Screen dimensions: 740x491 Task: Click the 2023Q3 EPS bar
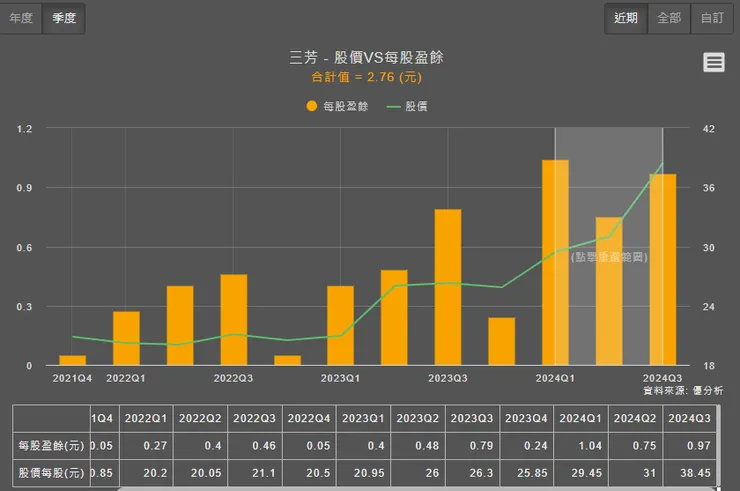448,287
